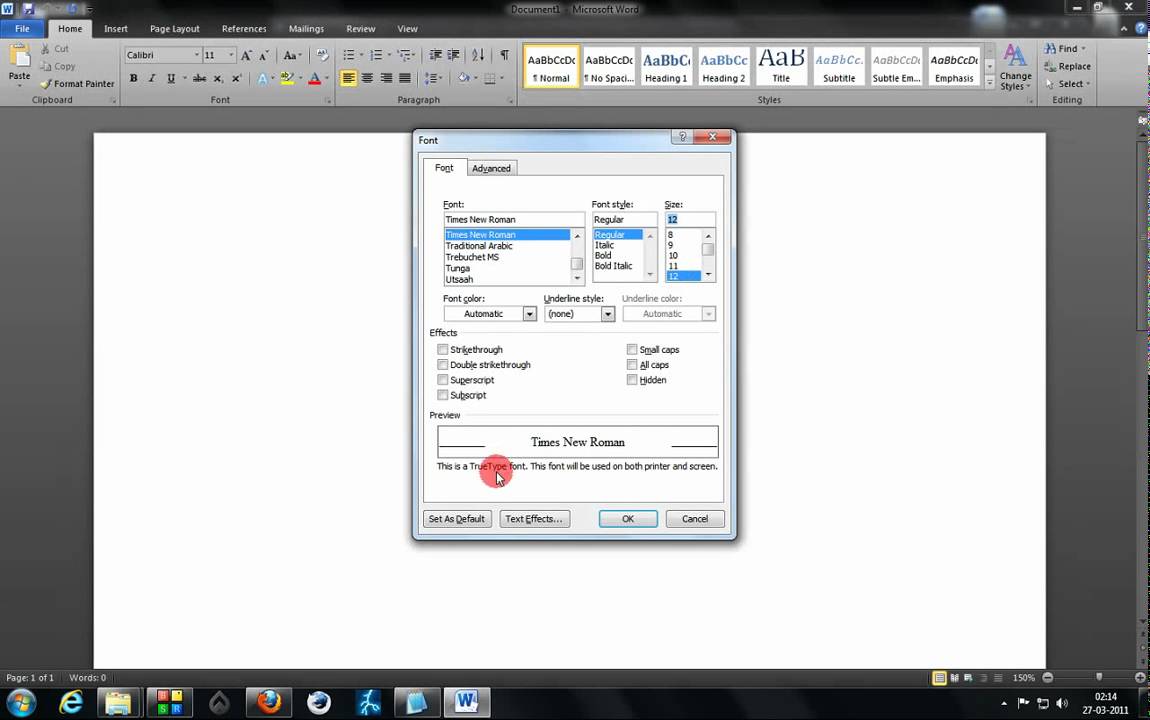This screenshot has height=720, width=1150.
Task: Open the line spacing dropdown
Action: point(433,78)
